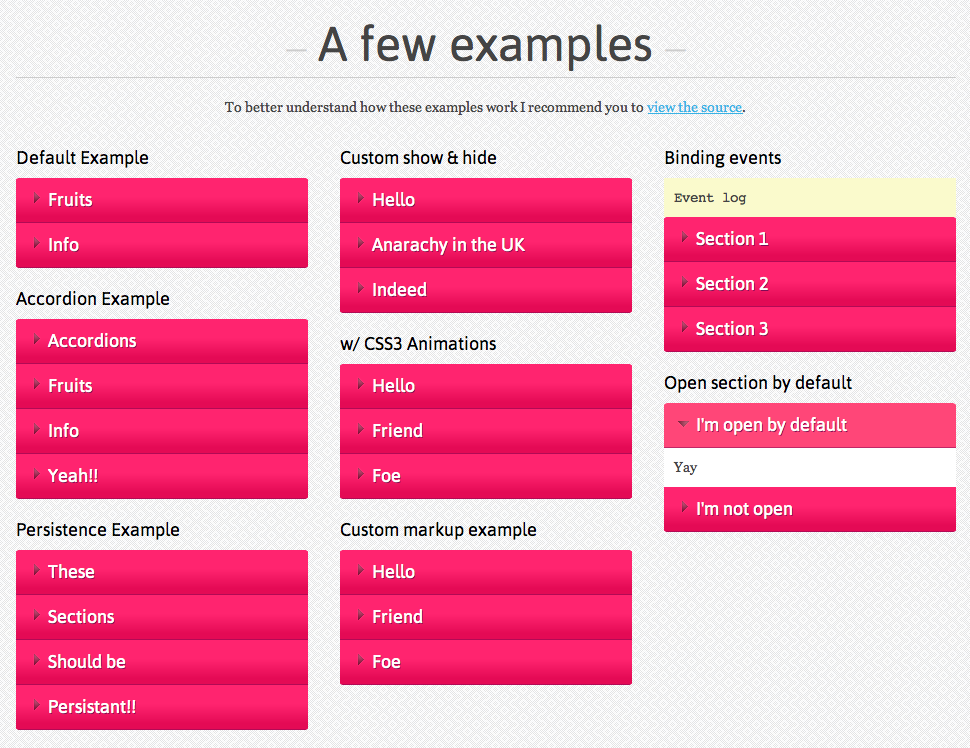Click the arrow icon next to Accordions

(37, 339)
